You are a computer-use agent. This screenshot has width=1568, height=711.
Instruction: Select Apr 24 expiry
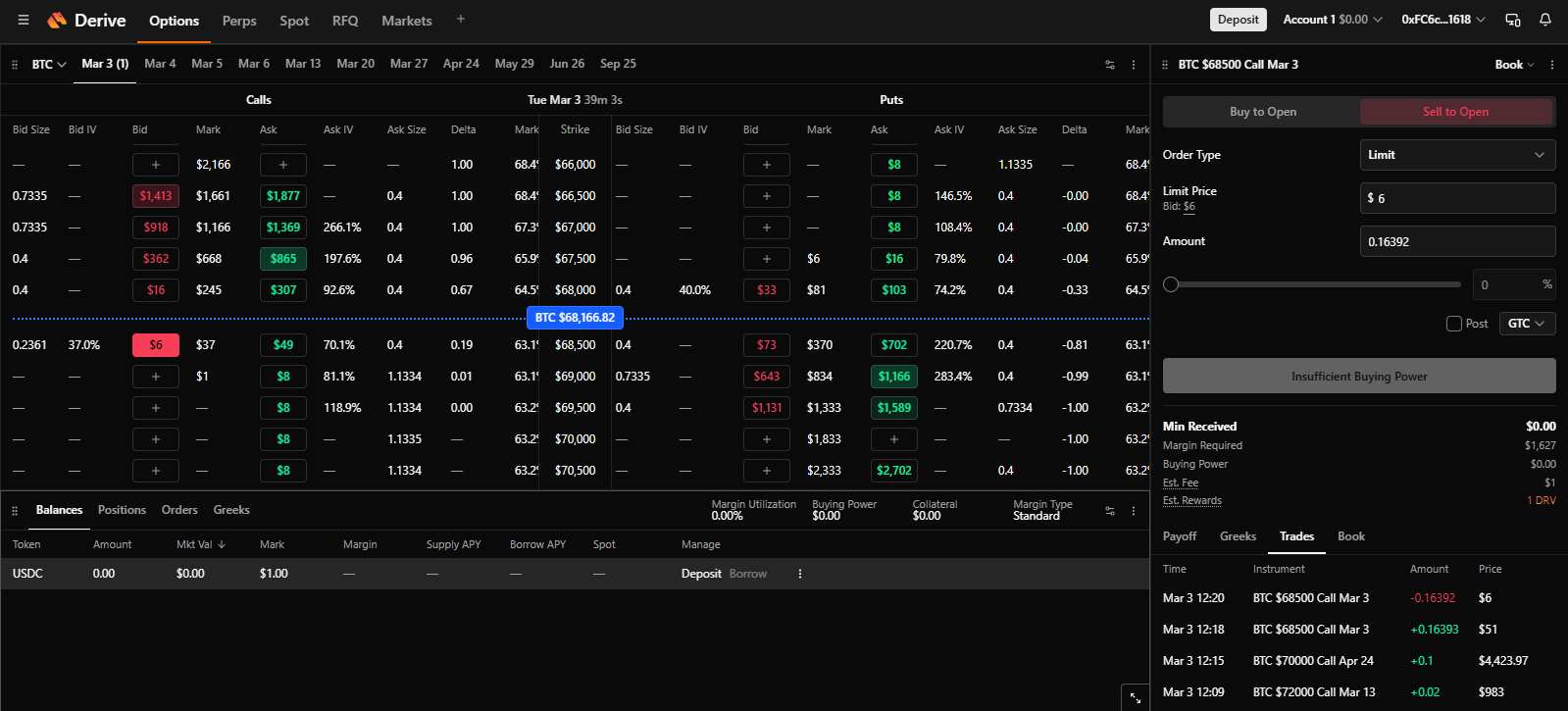[461, 64]
